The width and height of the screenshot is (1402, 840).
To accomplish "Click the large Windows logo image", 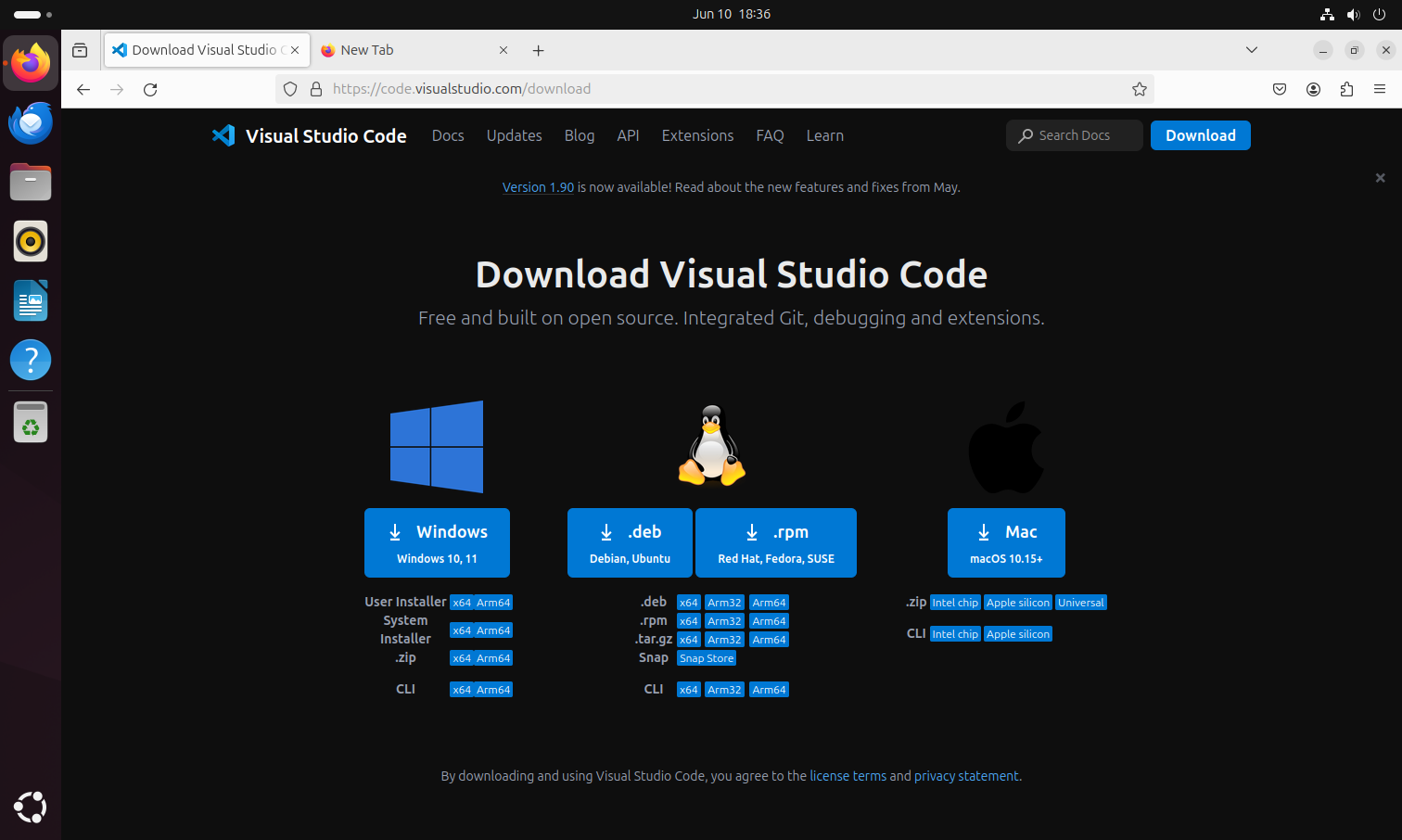I will coord(437,446).
